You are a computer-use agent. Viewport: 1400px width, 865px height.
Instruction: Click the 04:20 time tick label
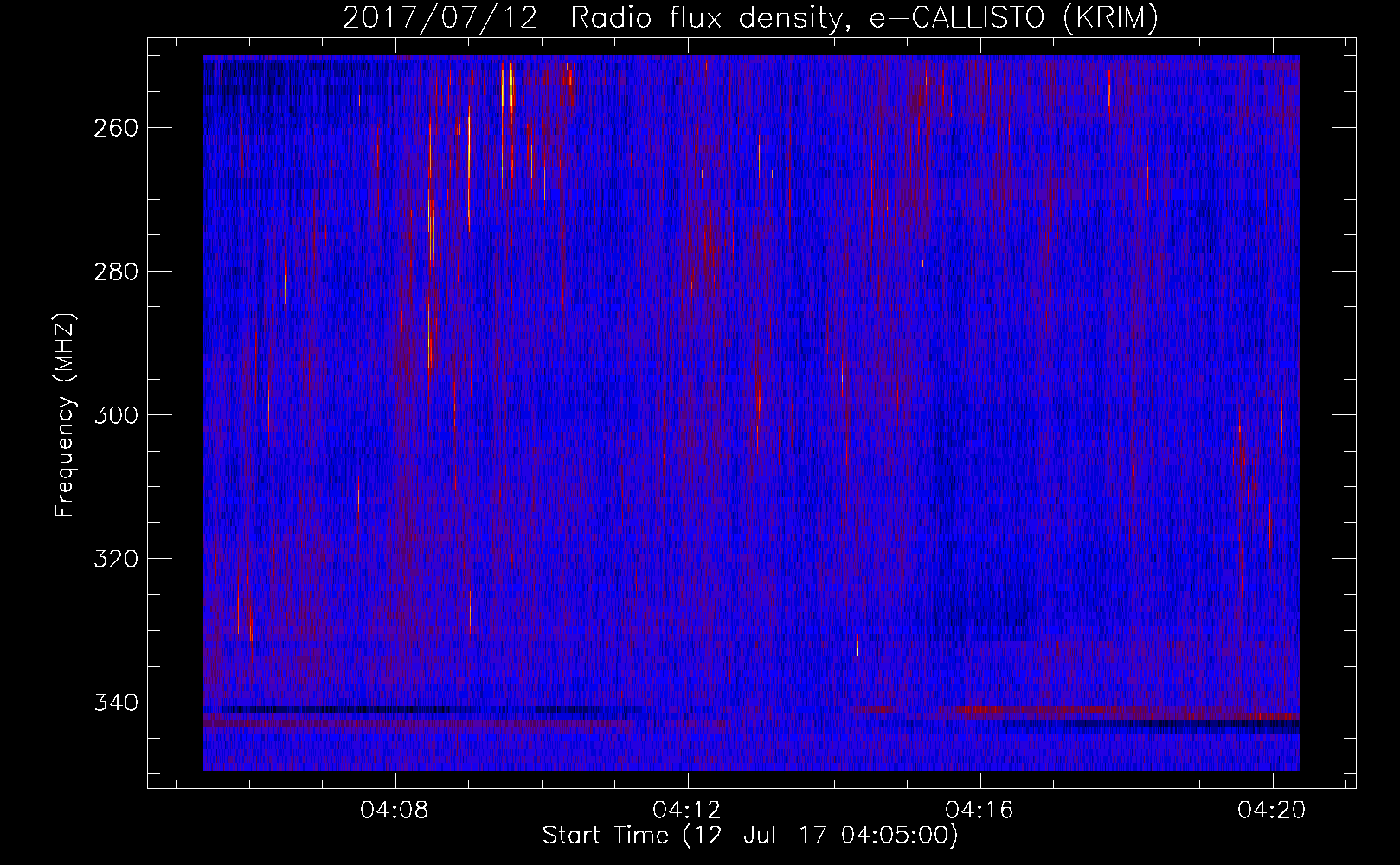1272,811
